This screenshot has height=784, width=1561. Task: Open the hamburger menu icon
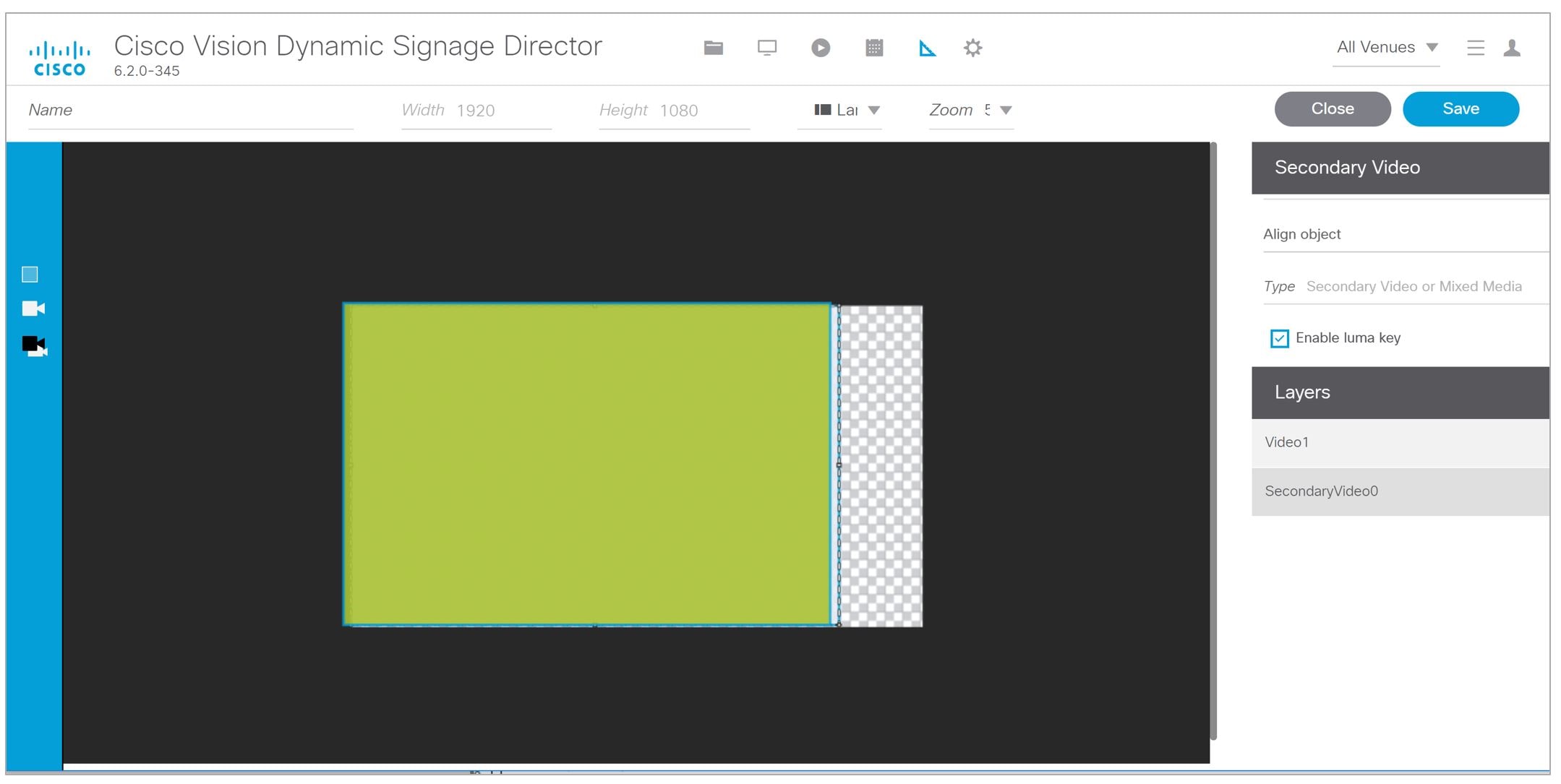[x=1475, y=48]
